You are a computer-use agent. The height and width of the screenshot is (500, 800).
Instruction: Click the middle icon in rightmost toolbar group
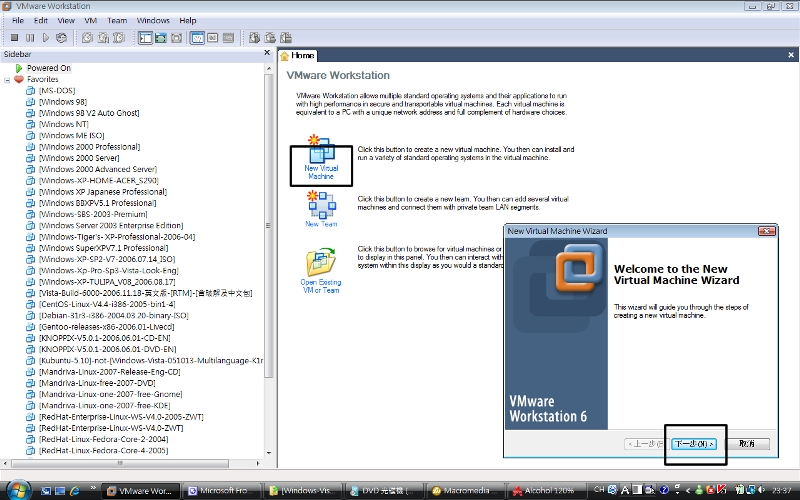click(x=270, y=38)
